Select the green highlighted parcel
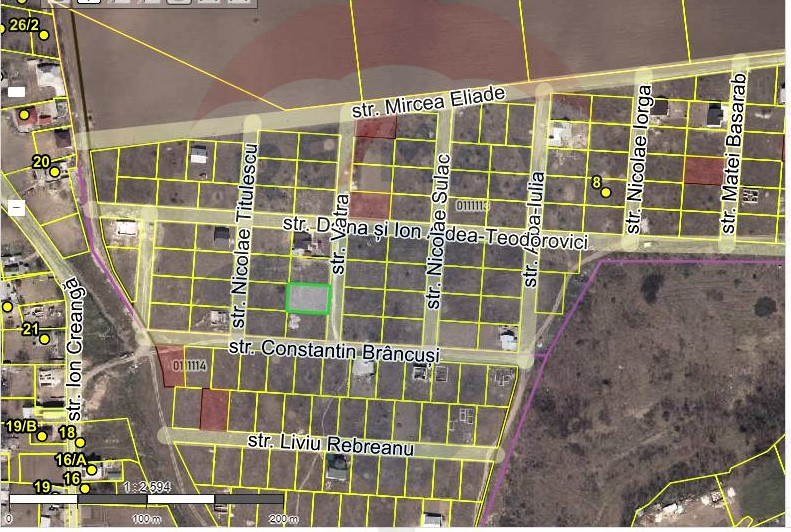 pos(308,298)
